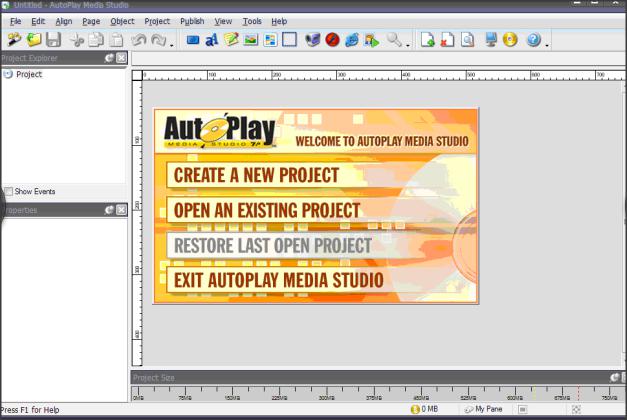Image resolution: width=627 pixels, height=420 pixels.
Task: Open toolbar options arrow after zoom icon
Action: click(x=408, y=45)
